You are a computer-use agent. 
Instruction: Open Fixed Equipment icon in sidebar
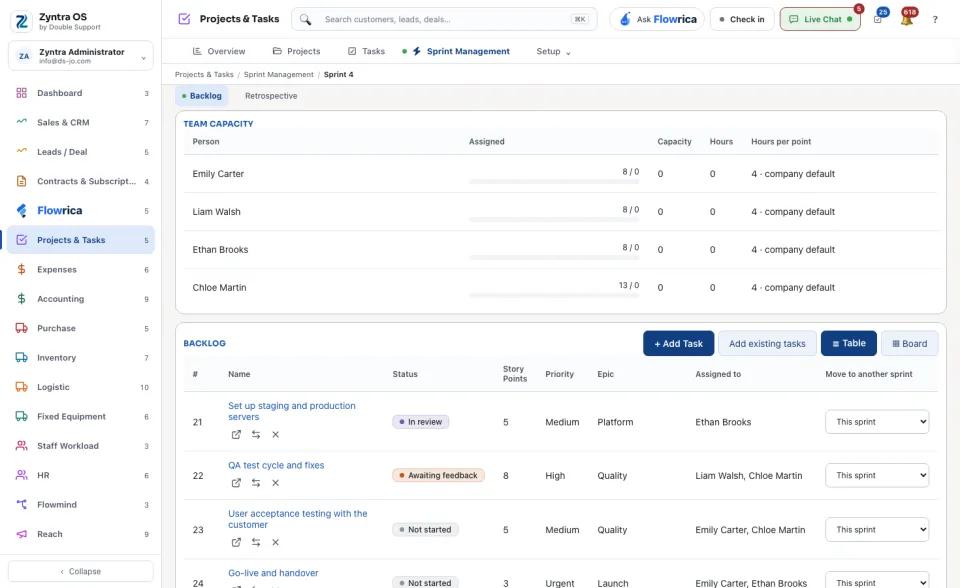pos(21,416)
